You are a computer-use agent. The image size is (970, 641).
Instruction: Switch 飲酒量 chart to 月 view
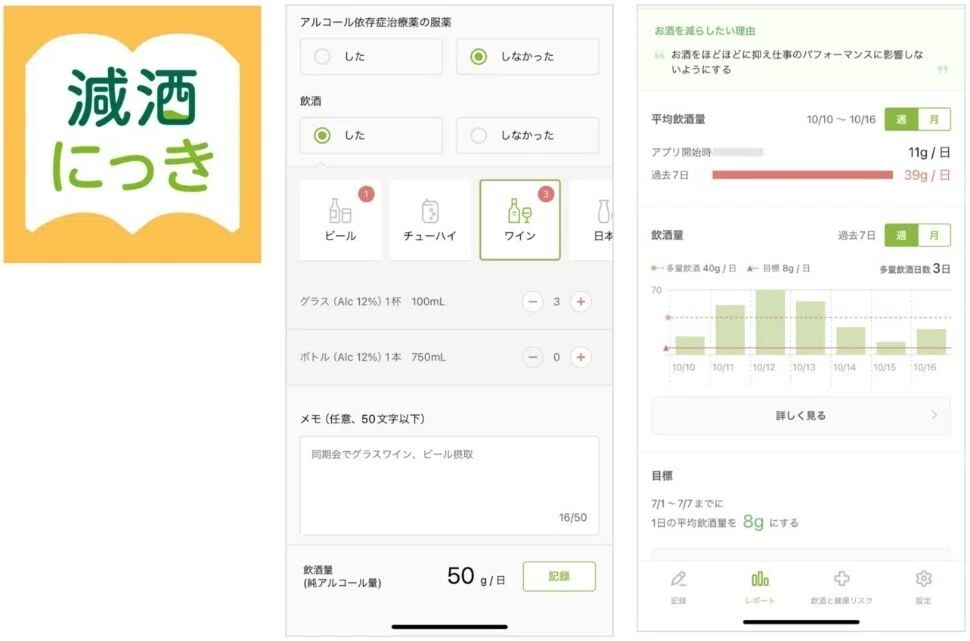click(x=934, y=235)
